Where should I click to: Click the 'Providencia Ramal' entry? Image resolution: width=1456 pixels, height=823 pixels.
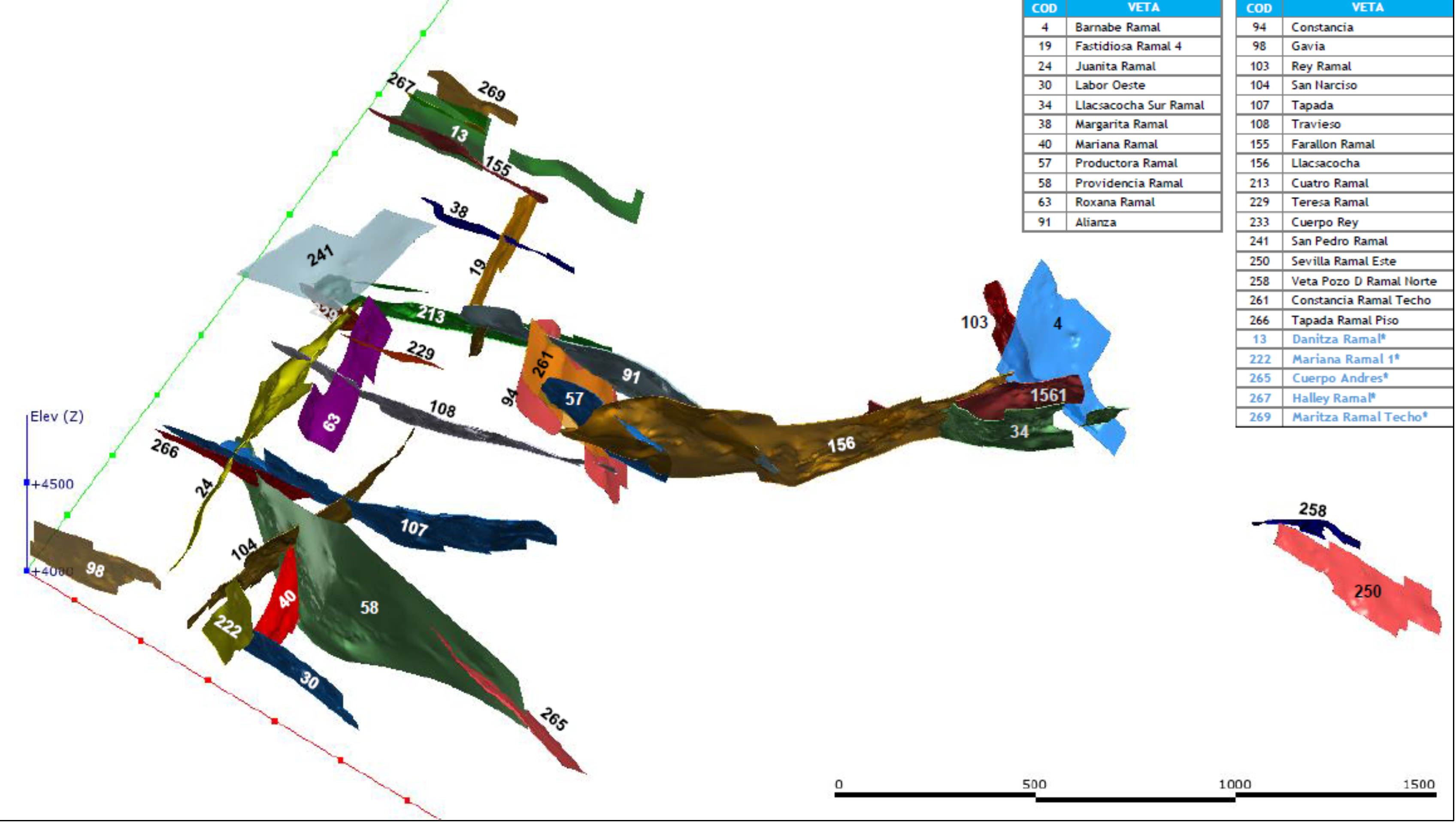coord(1144,183)
